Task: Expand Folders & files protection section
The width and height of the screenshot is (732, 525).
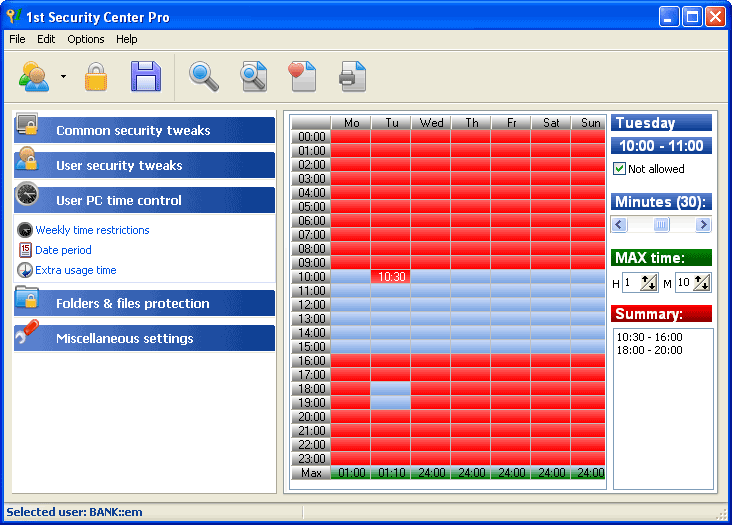Action: 144,303
